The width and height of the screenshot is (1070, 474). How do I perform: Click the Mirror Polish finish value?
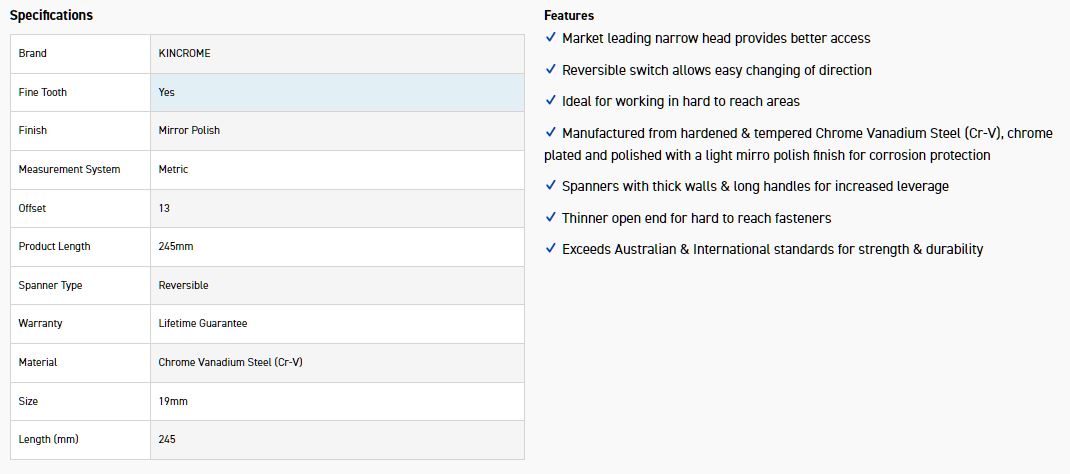[x=189, y=130]
